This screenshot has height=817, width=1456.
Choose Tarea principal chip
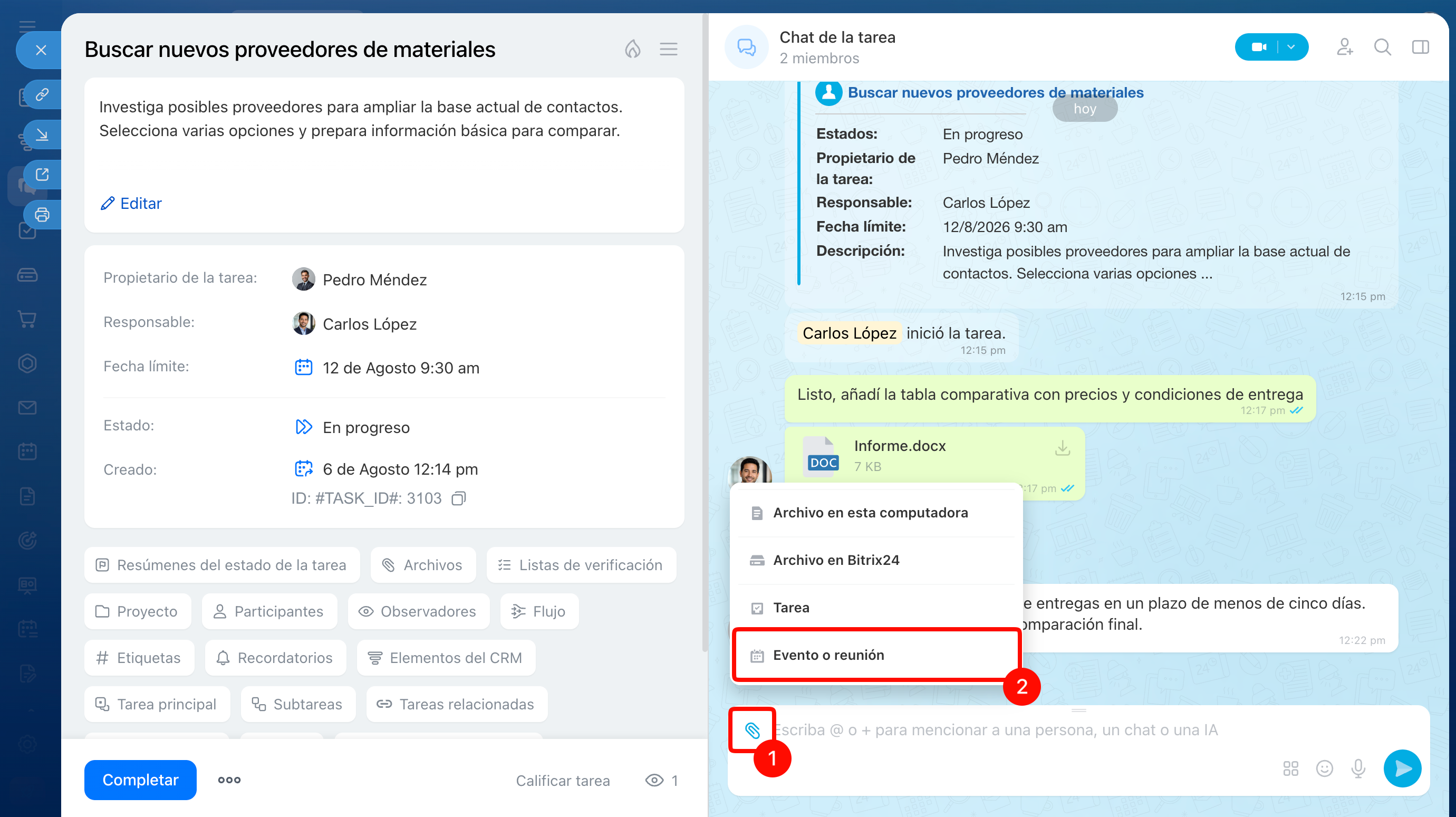157,704
